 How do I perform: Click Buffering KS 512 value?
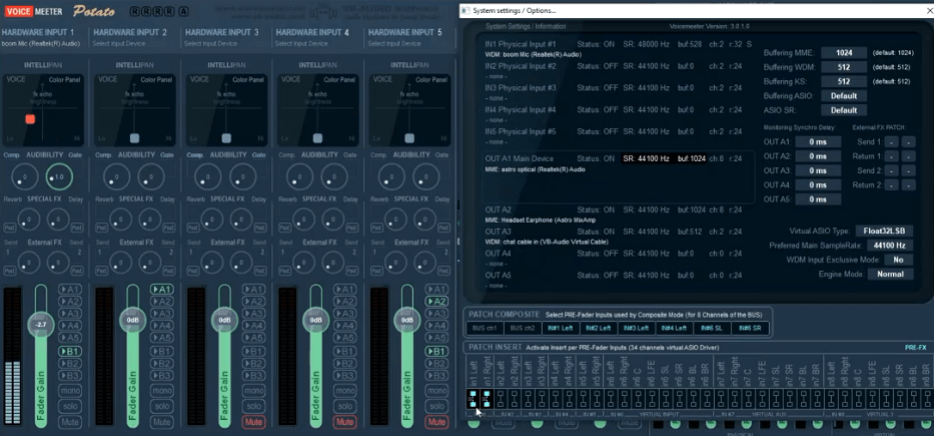pyautogui.click(x=843, y=81)
